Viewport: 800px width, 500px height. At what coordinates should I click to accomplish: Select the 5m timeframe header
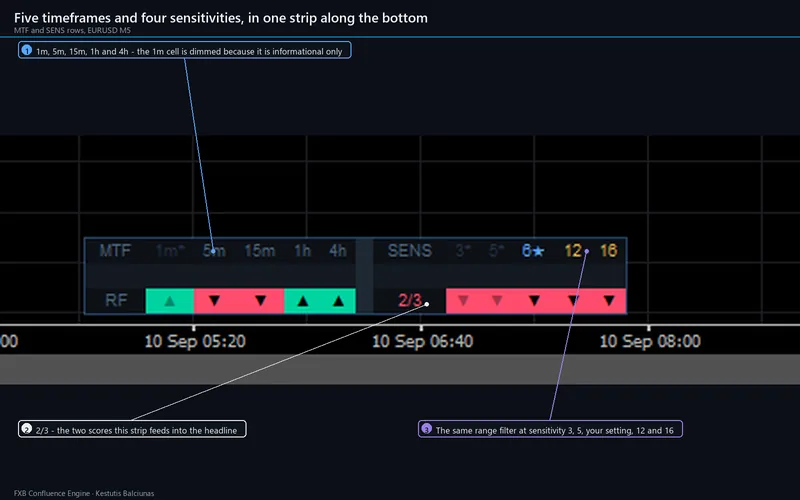click(x=214, y=251)
